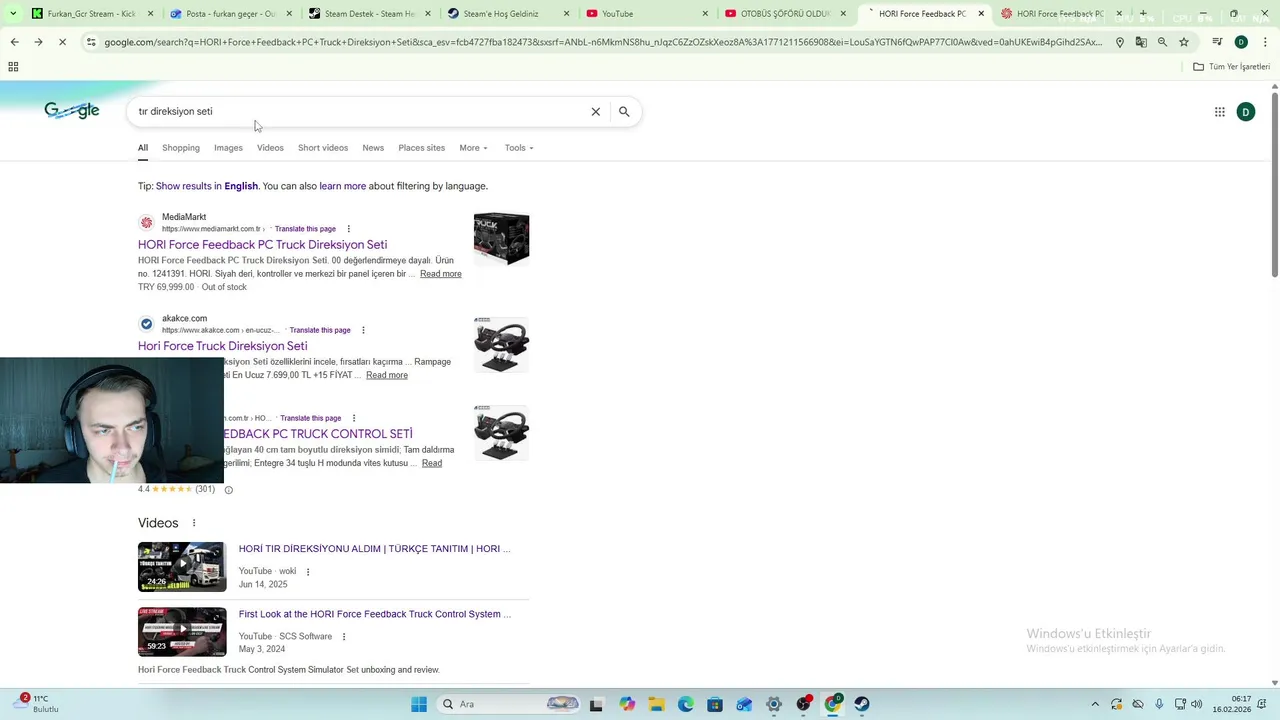Switch to the News tab
Image resolution: width=1280 pixels, height=720 pixels.
click(x=373, y=148)
